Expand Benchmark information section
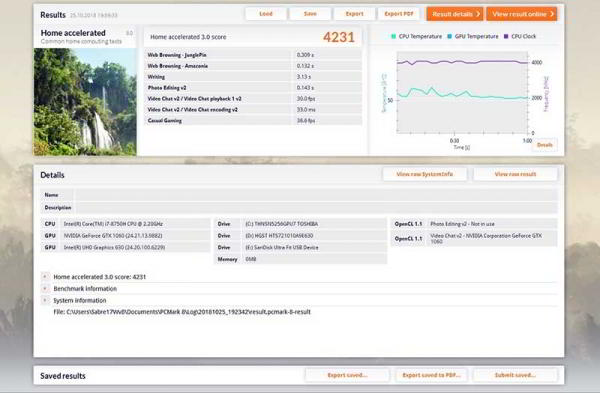The width and height of the screenshot is (600, 393). point(45,288)
